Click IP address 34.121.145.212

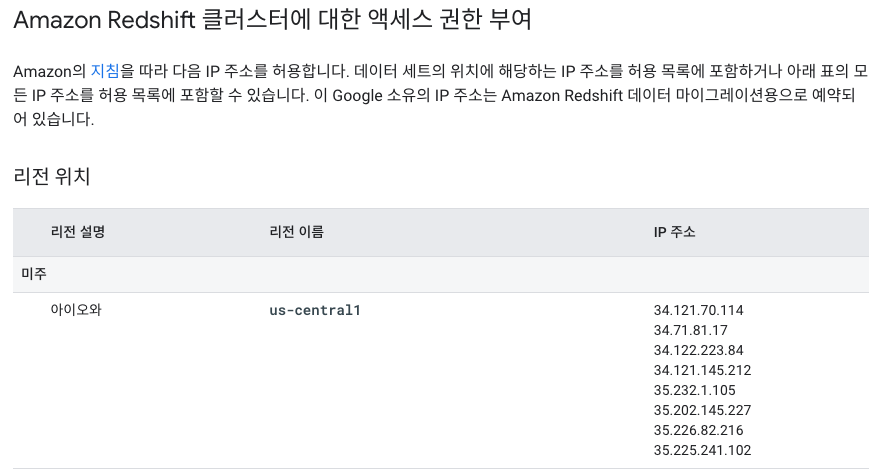click(702, 370)
